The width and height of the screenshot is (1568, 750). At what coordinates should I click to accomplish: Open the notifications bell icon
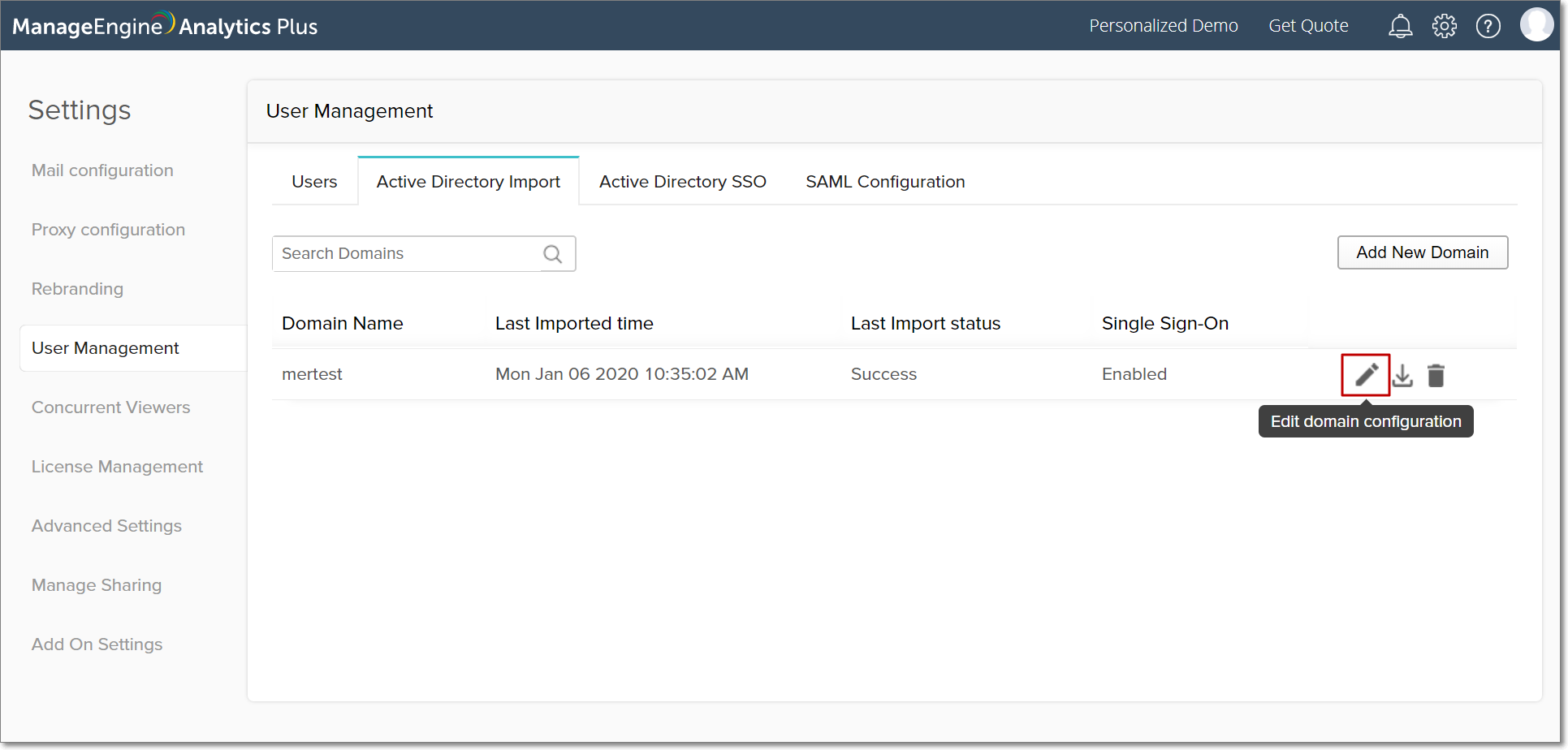[1400, 26]
